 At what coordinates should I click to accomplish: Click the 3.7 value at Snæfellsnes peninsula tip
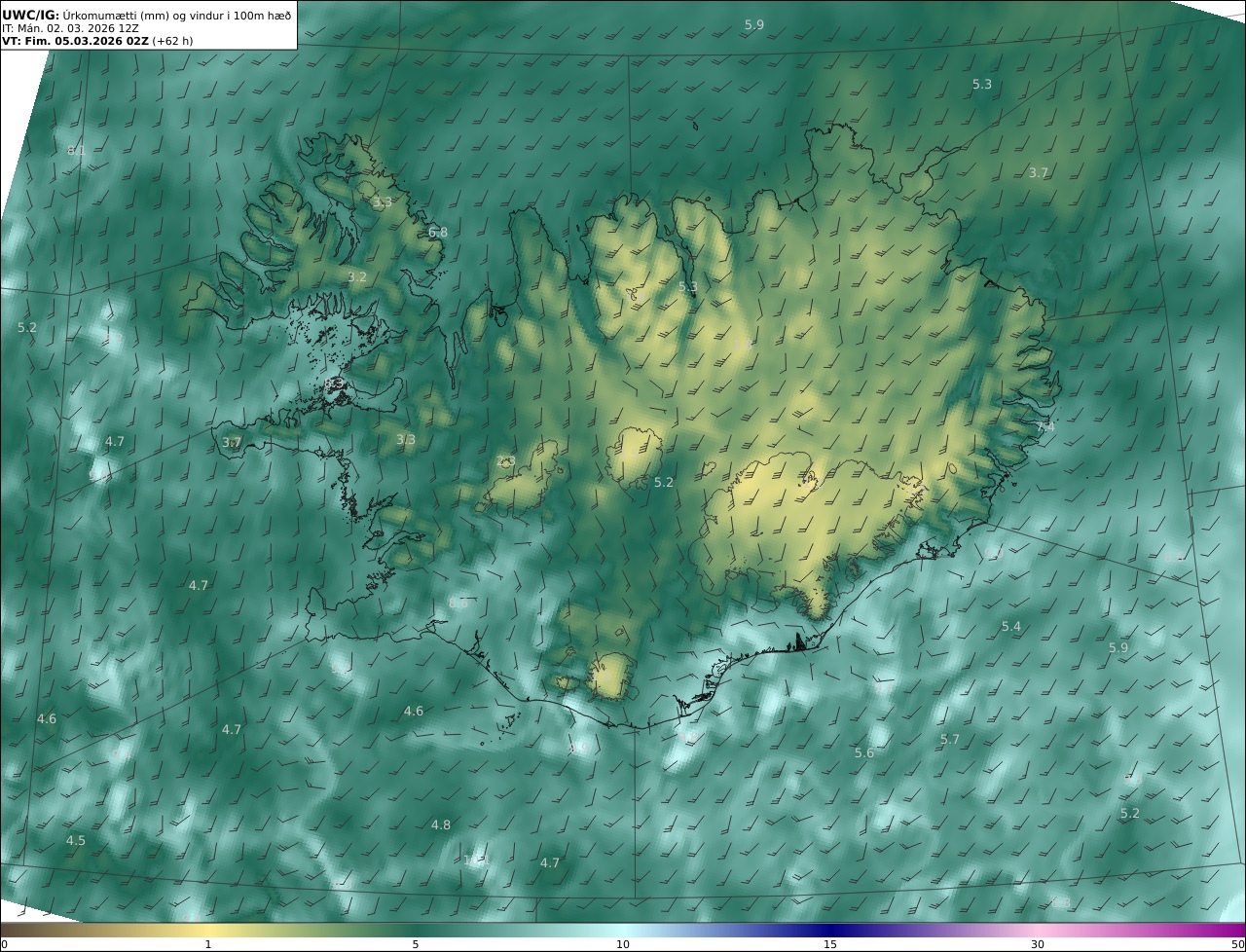[x=232, y=442]
